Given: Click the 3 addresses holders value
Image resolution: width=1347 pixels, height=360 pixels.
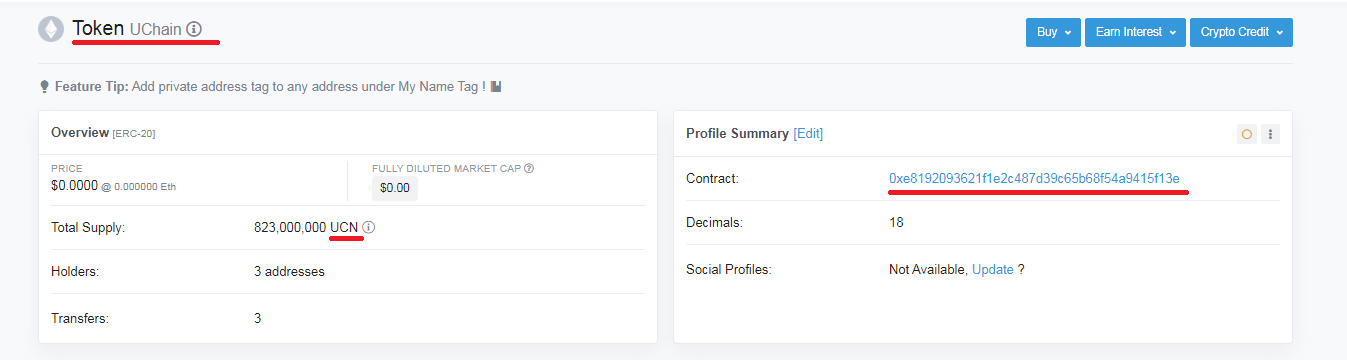Looking at the screenshot, I should click(289, 271).
